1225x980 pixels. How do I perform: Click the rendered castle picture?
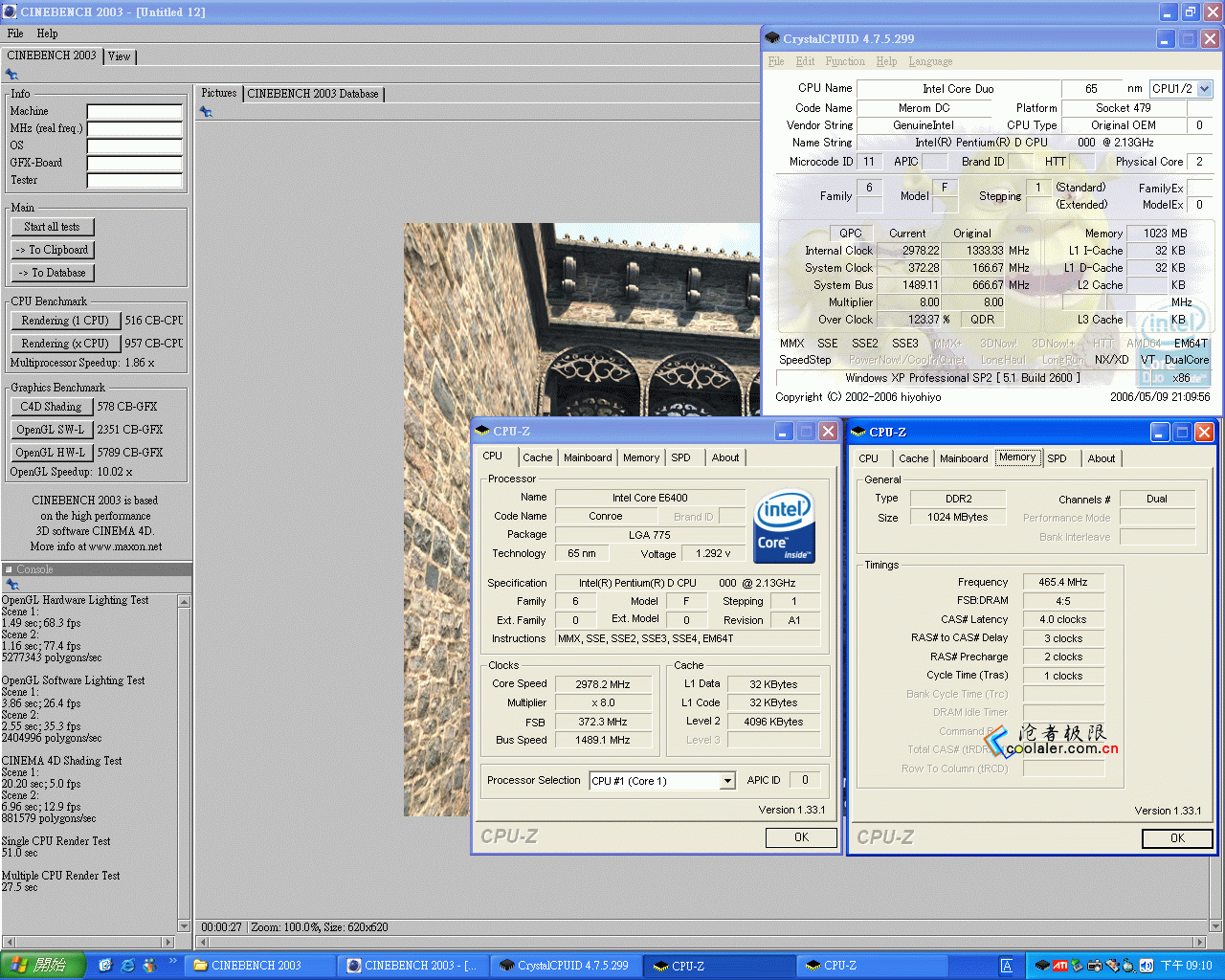click(582, 520)
